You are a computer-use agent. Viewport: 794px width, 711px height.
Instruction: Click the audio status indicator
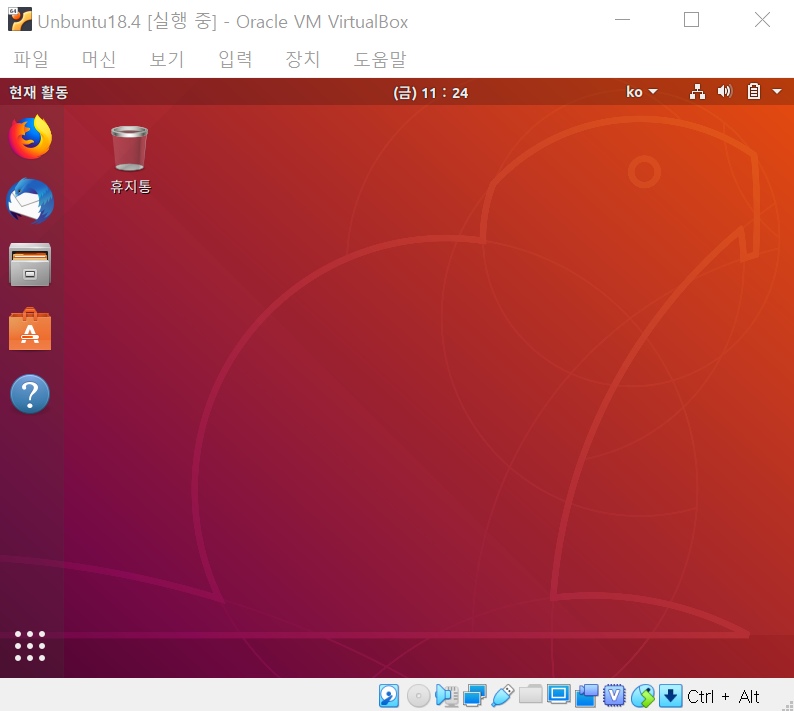(447, 696)
